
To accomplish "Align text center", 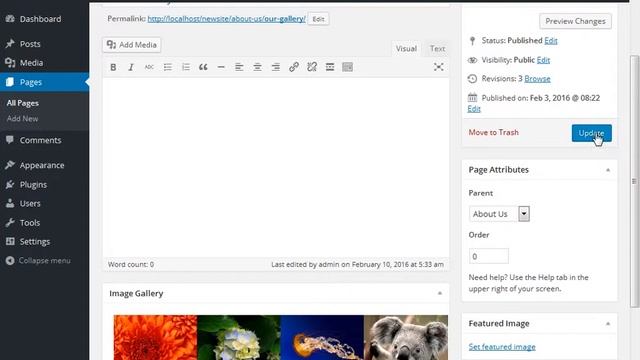I will point(257,67).
